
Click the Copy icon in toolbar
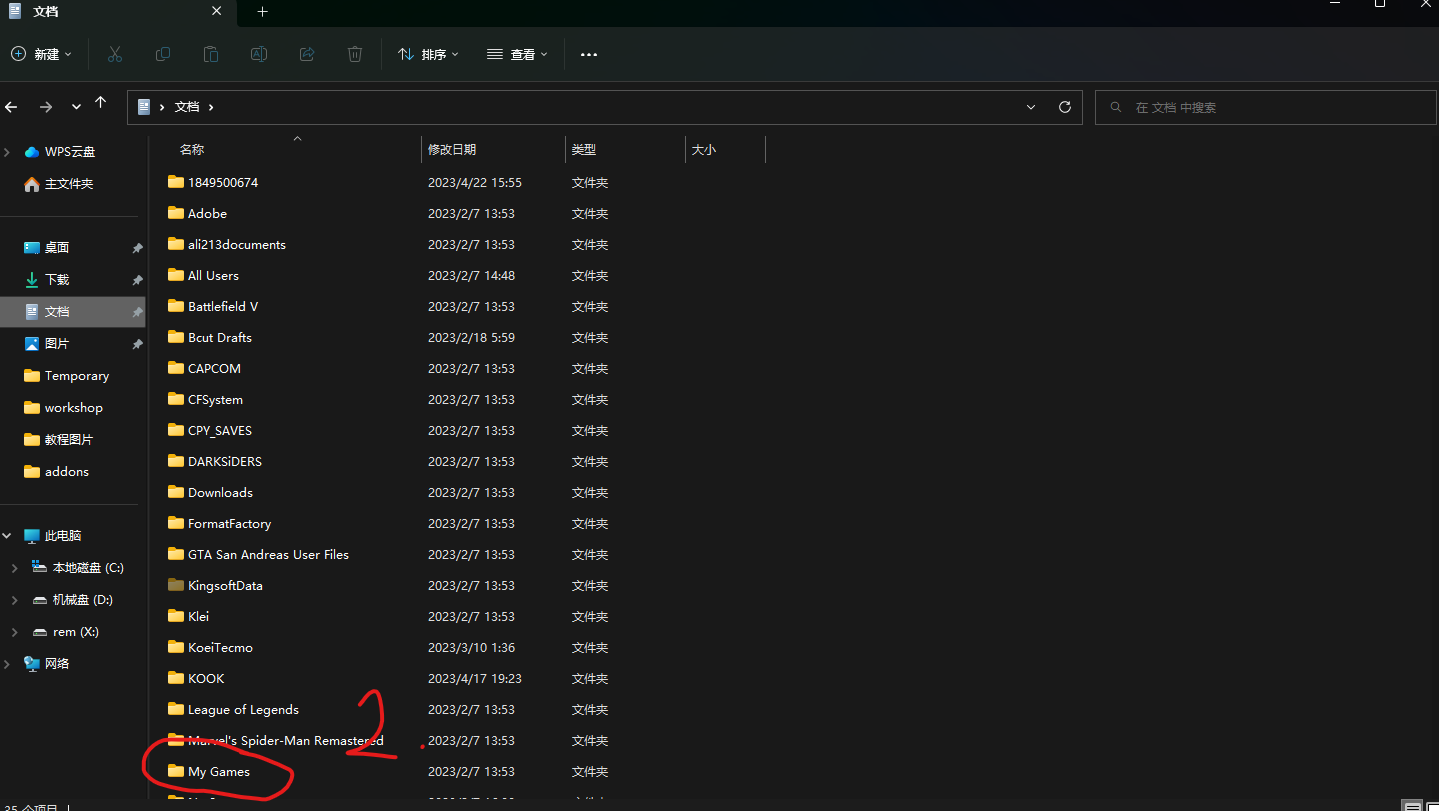163,54
